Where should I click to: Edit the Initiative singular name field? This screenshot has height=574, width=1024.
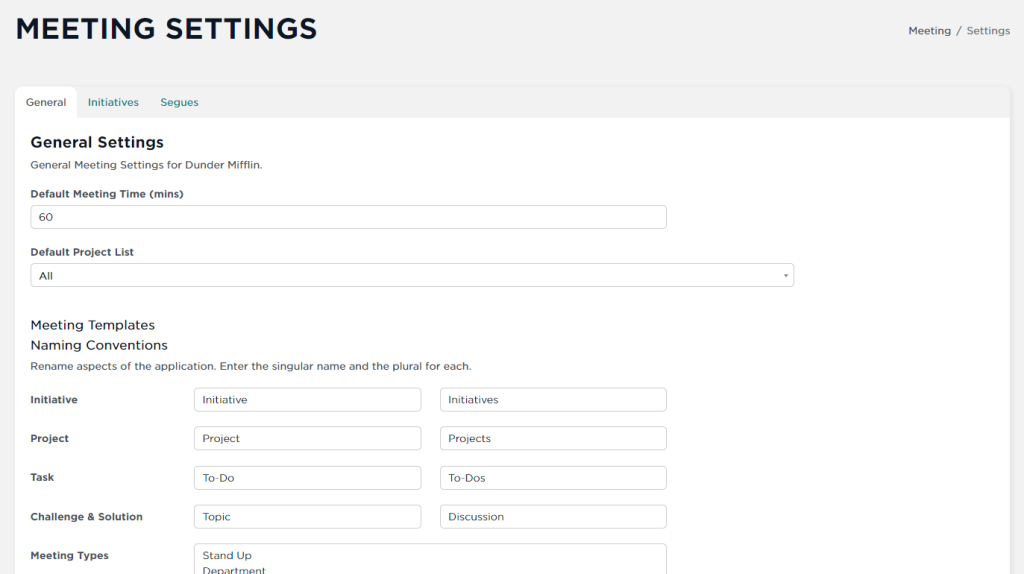[307, 400]
